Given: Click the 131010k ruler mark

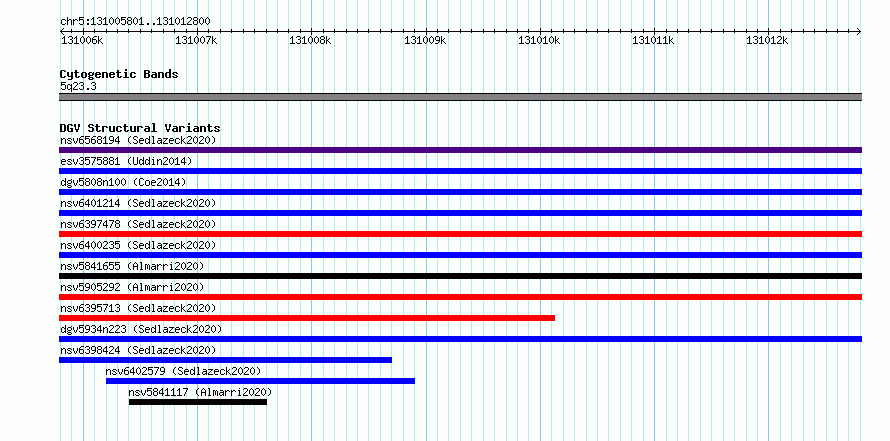Looking at the screenshot, I should tap(539, 40).
